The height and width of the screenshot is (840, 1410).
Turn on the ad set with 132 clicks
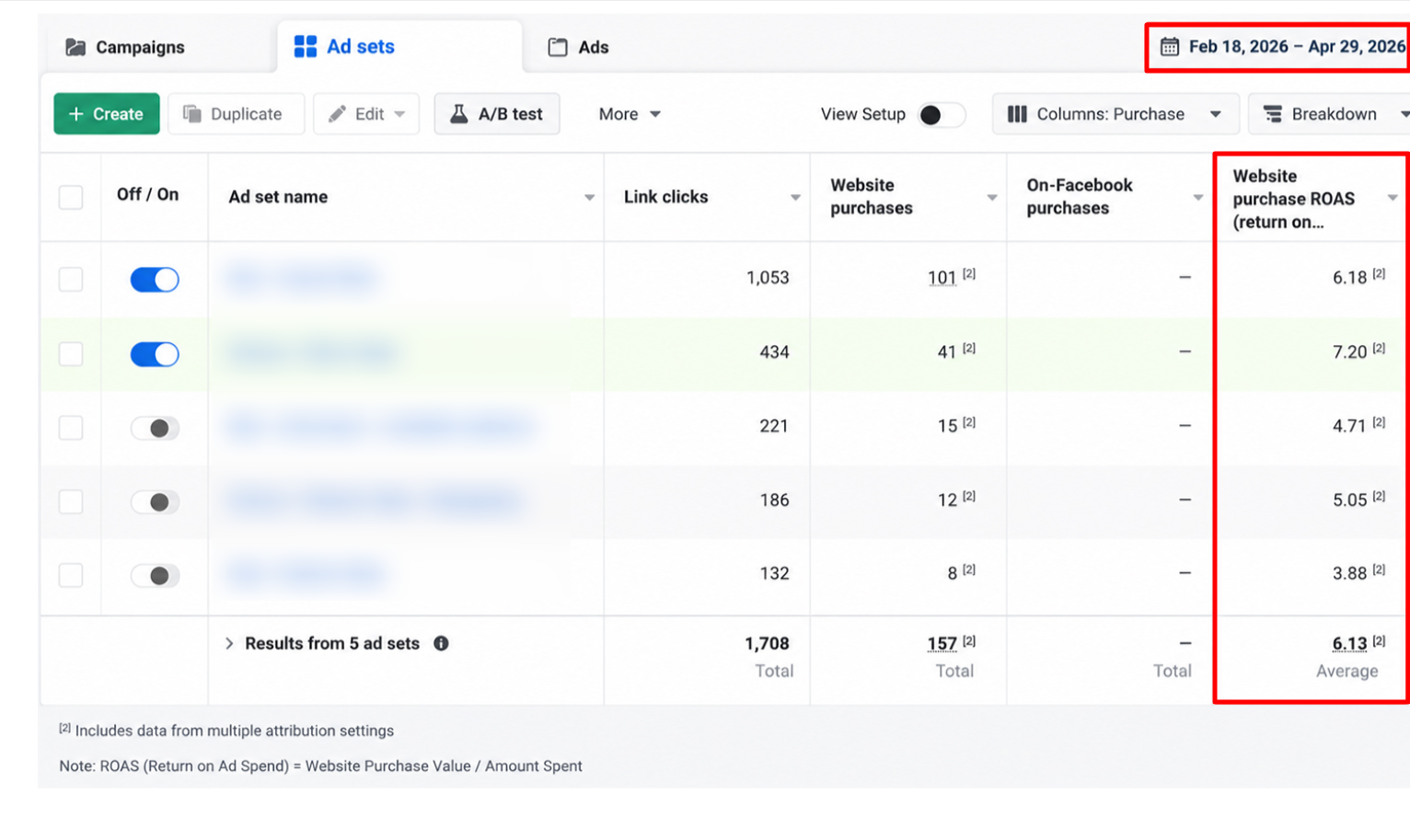pyautogui.click(x=155, y=575)
